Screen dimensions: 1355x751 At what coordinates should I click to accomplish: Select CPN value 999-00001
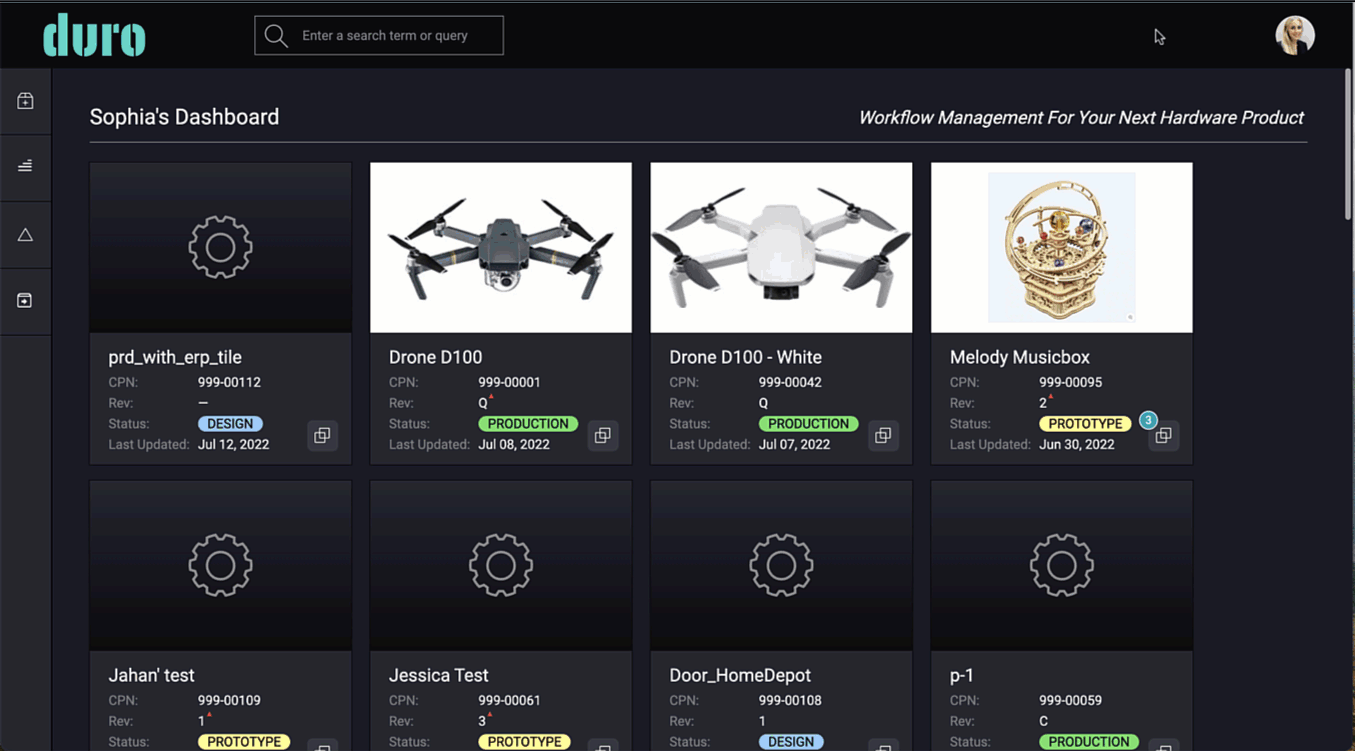click(x=509, y=382)
